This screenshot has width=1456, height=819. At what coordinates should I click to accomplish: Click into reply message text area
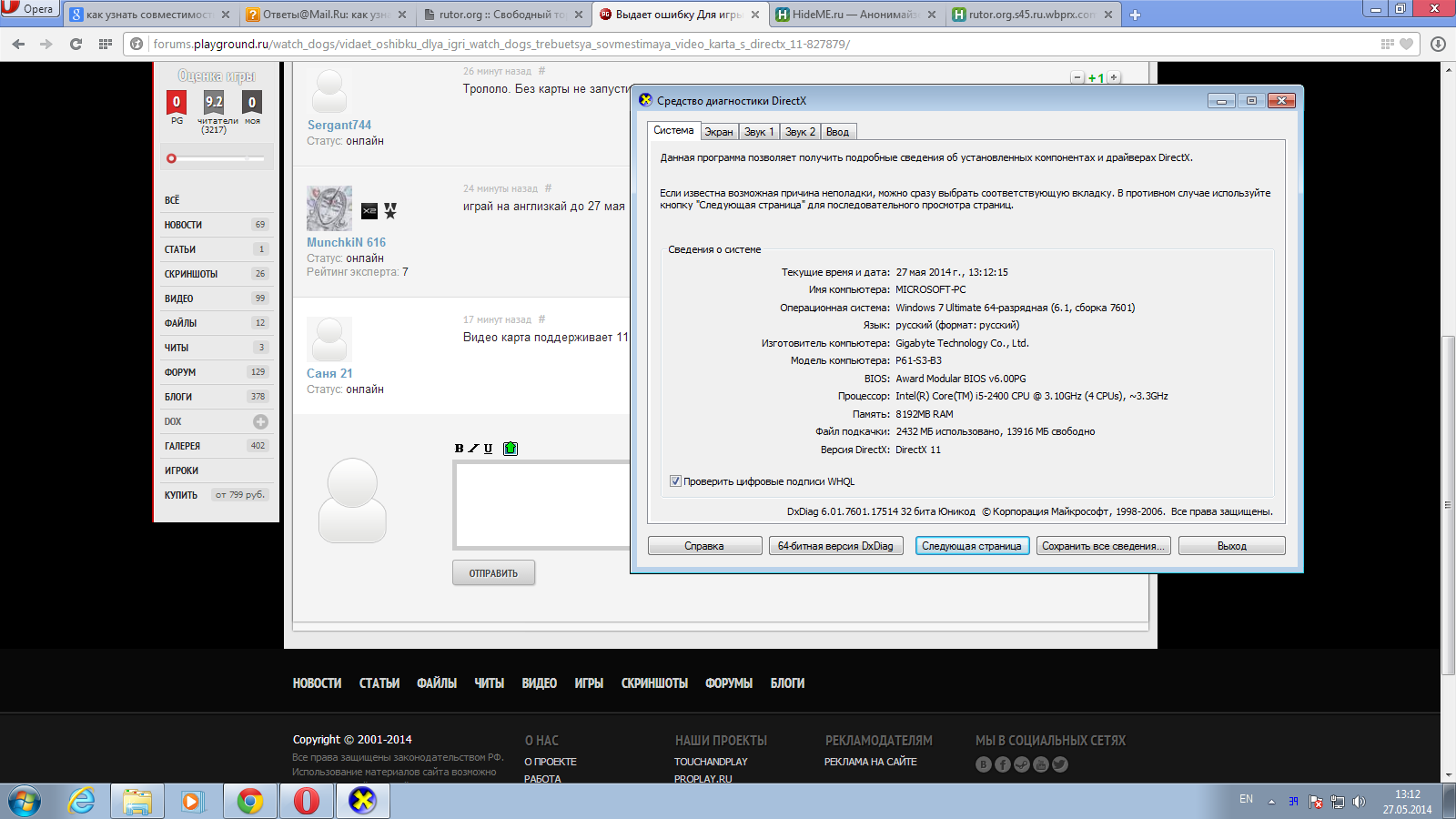pos(542,505)
